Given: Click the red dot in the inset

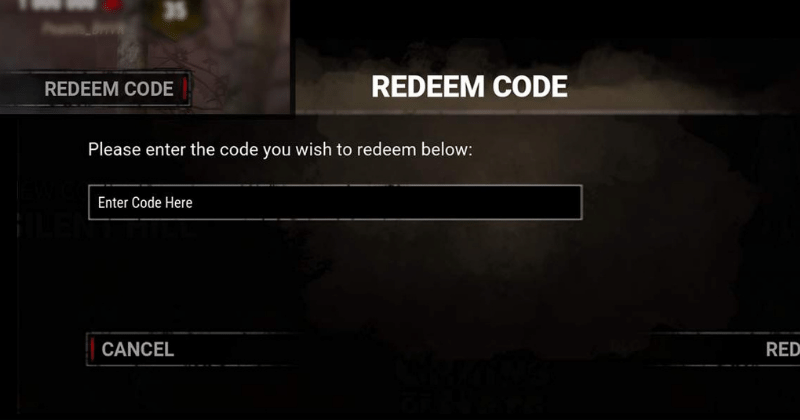Looking at the screenshot, I should click(113, 5).
